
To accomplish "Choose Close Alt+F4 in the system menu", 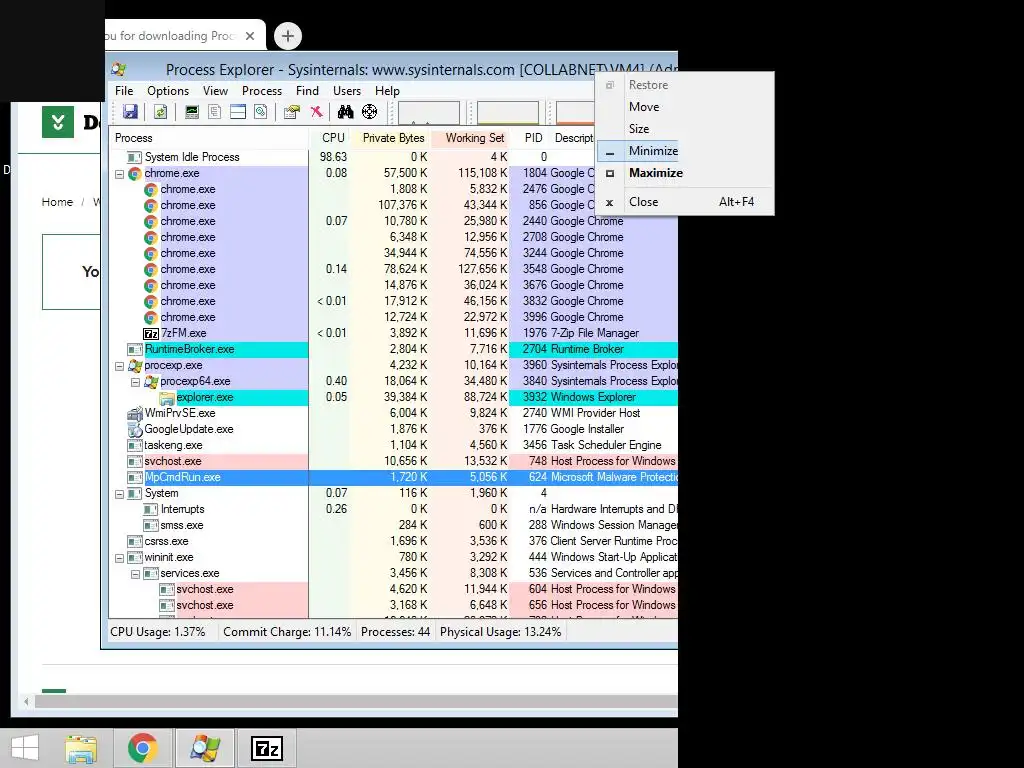I will tap(685, 202).
